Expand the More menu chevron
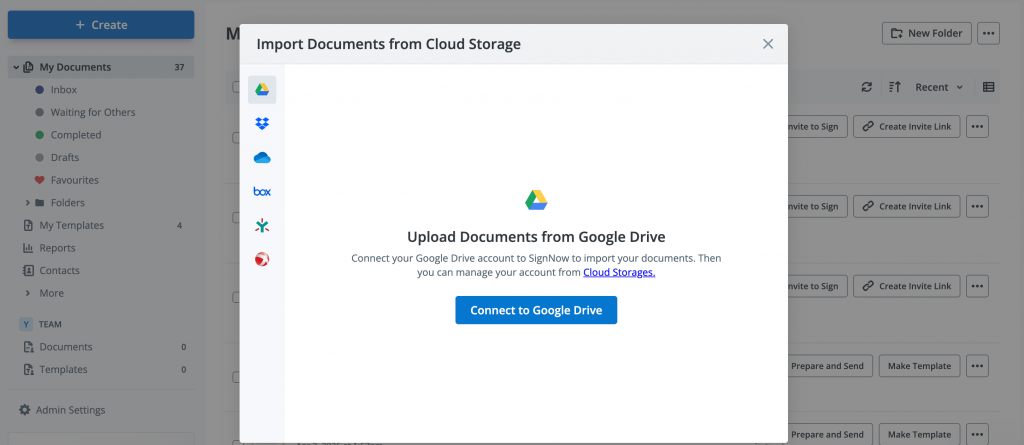Screen dimensions: 1024x445 pos(27,293)
